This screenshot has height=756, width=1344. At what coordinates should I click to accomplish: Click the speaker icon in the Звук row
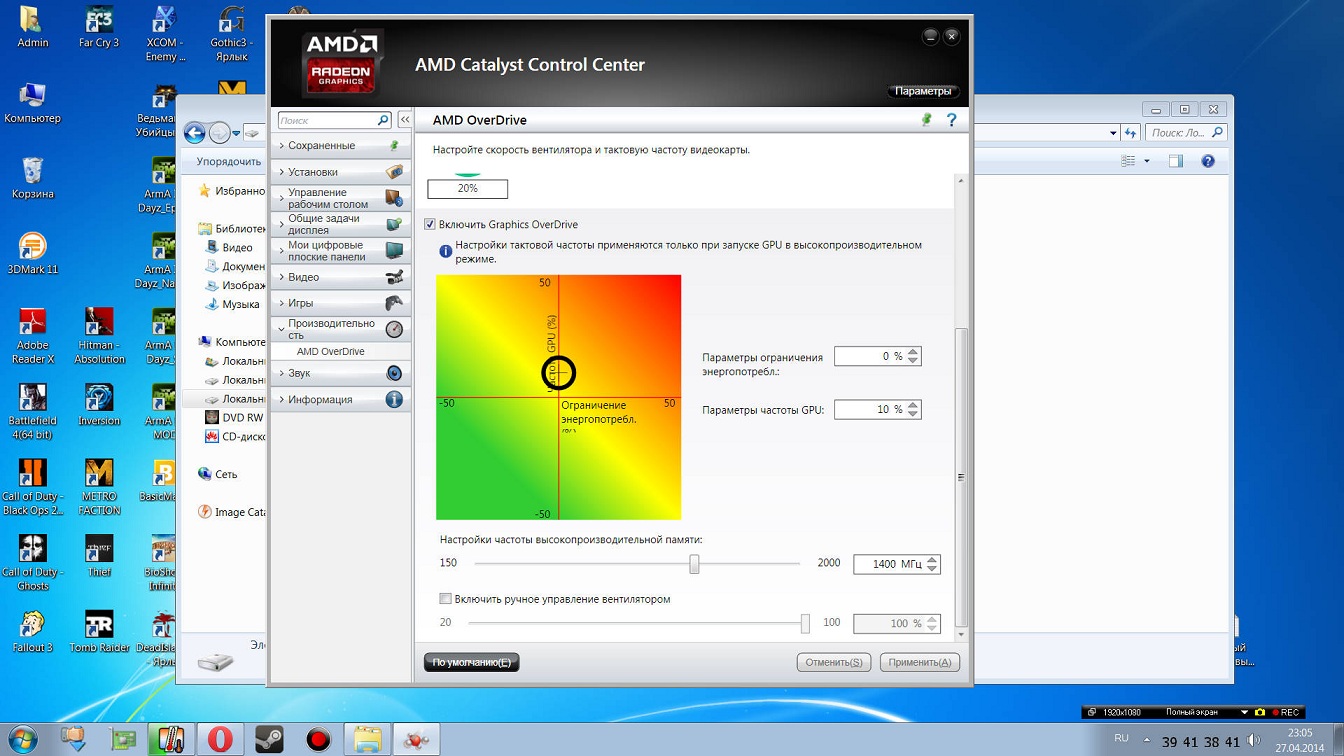[x=394, y=373]
